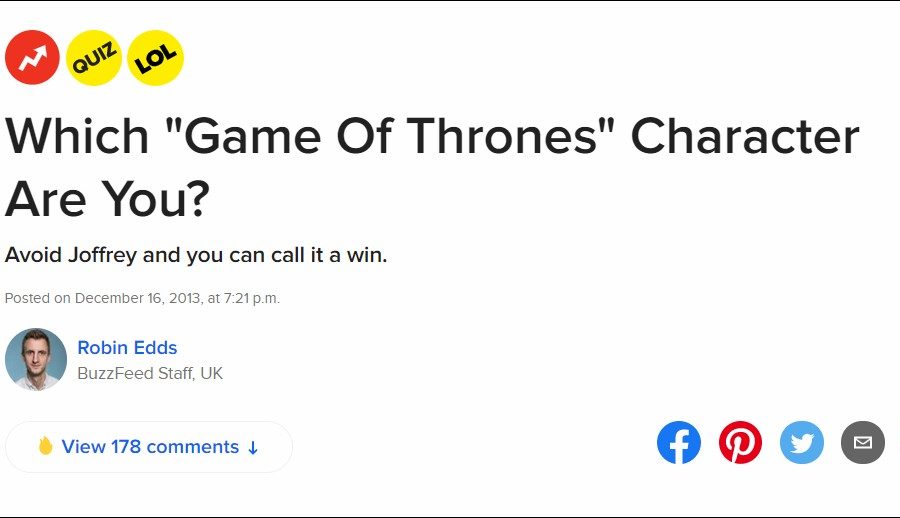900x518 pixels.
Task: Select the yellow LOL badge
Action: click(156, 58)
